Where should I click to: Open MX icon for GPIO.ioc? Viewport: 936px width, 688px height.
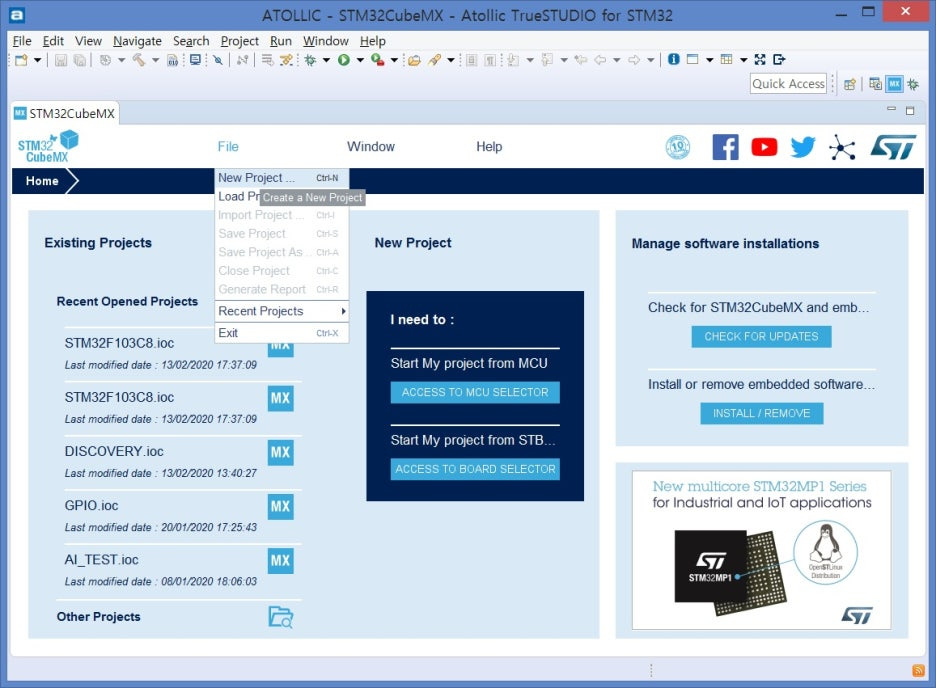coord(281,507)
